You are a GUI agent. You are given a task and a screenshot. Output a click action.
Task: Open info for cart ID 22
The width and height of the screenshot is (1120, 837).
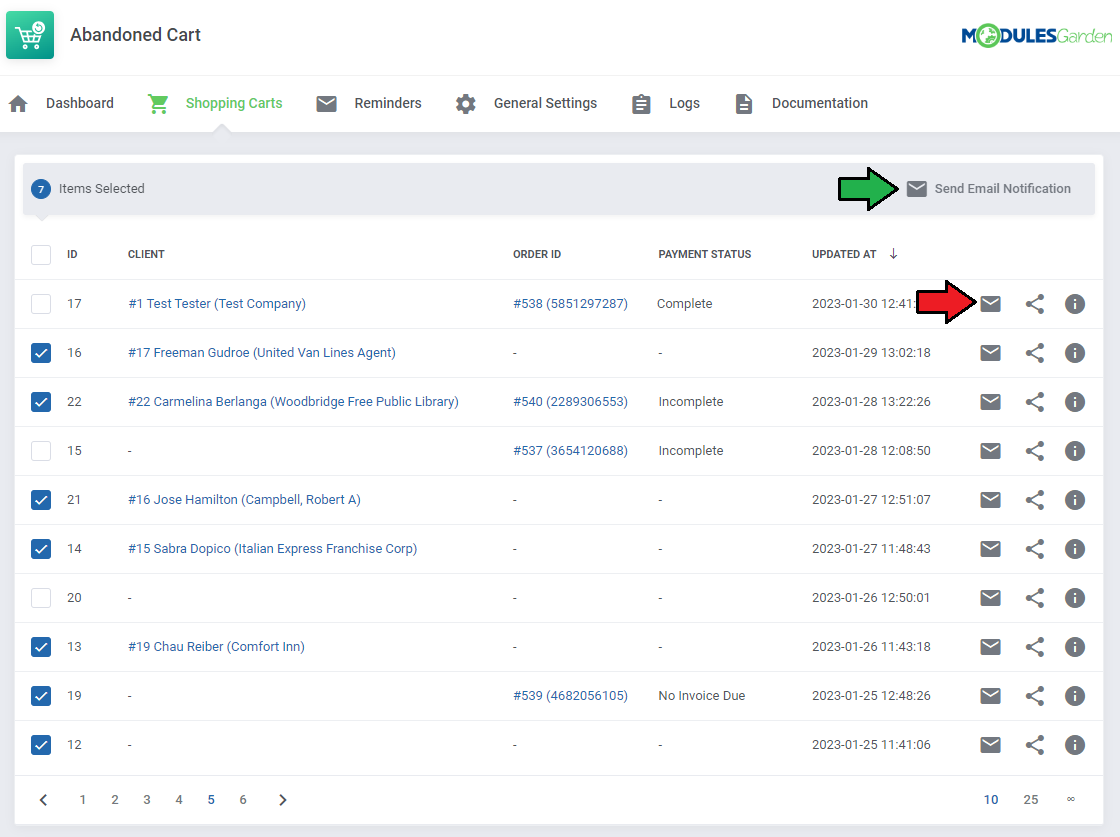tap(1075, 402)
